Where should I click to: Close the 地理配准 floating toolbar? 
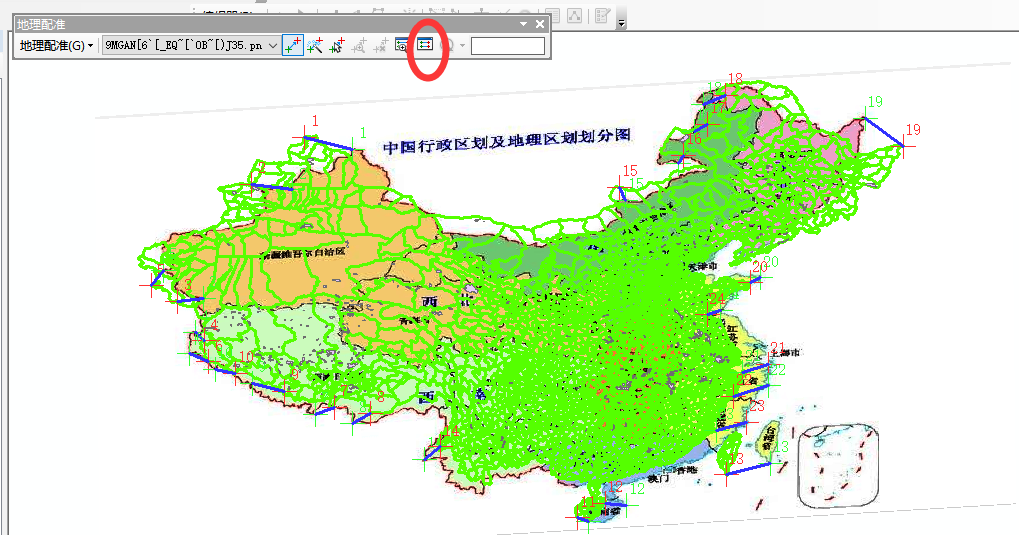[x=539, y=24]
